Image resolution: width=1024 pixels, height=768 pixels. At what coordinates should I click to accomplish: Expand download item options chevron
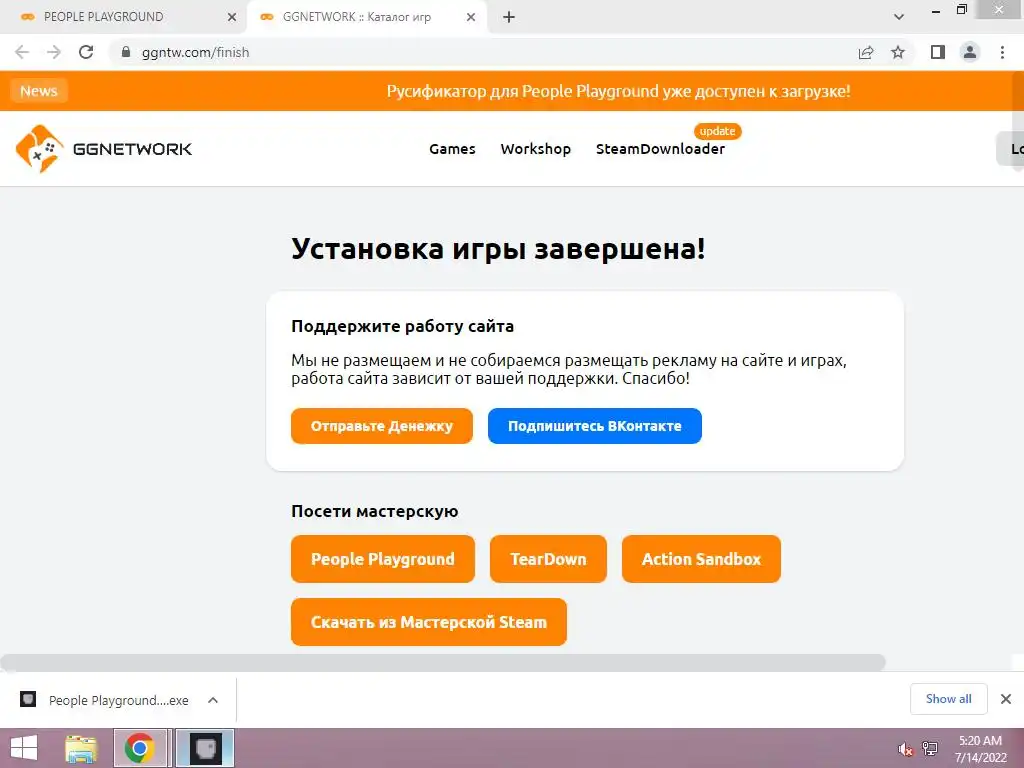click(213, 700)
